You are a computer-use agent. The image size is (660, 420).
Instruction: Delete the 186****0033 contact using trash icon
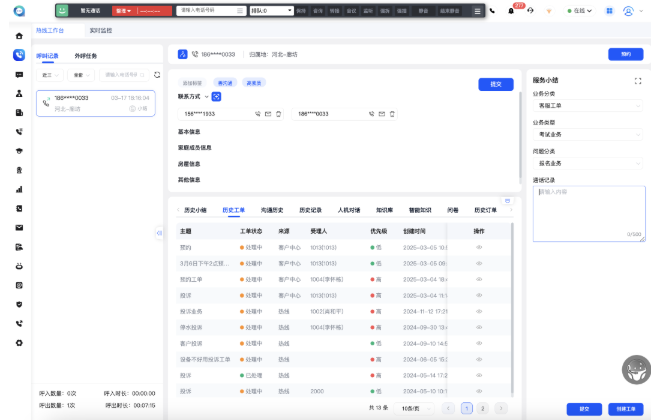pyautogui.click(x=392, y=114)
